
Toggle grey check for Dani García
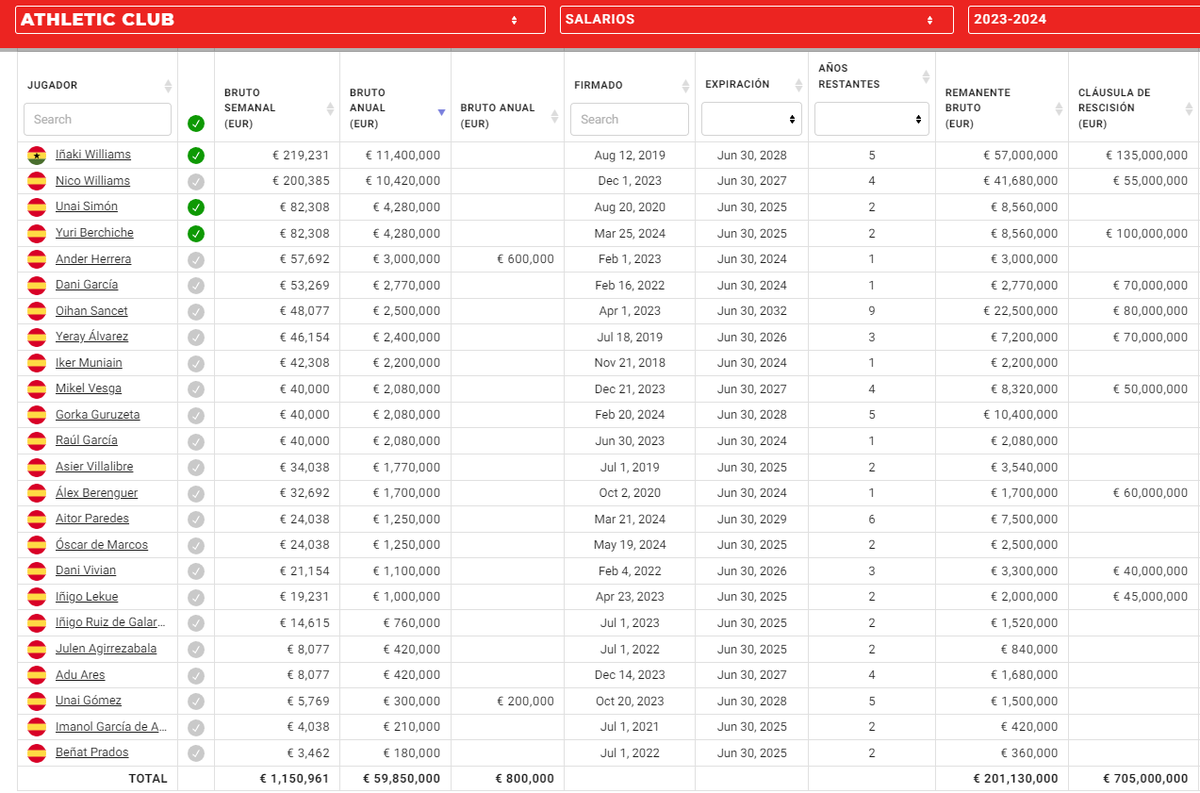pos(196,285)
